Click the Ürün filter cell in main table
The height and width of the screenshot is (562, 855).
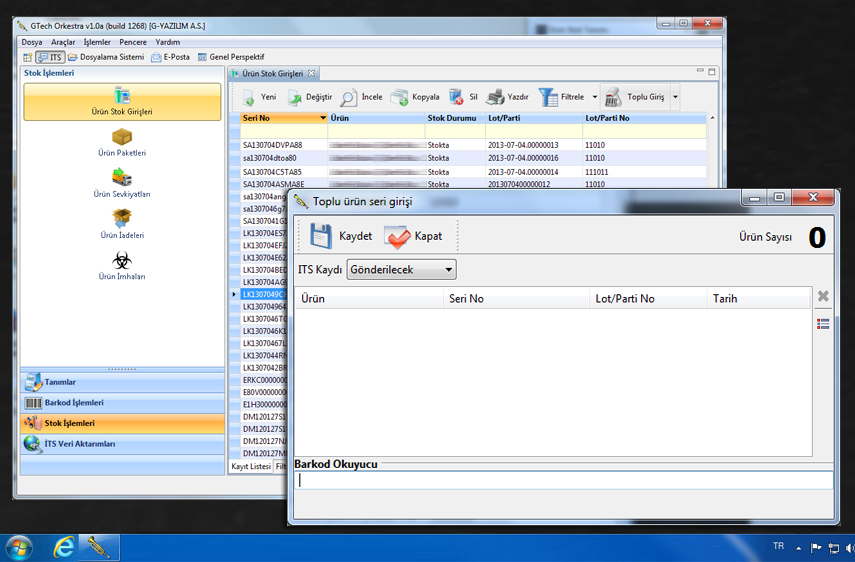[376, 131]
